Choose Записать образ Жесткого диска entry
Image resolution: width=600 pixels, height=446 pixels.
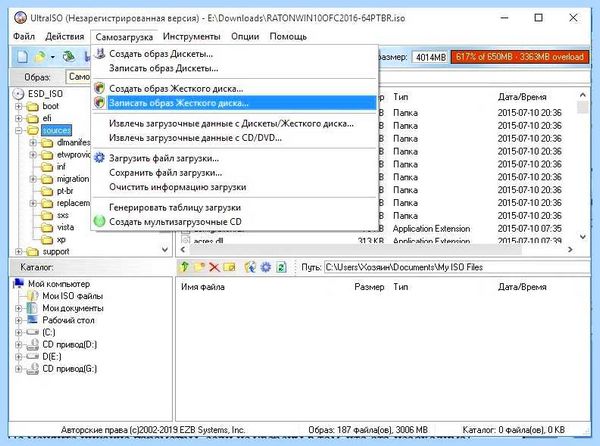click(235, 103)
